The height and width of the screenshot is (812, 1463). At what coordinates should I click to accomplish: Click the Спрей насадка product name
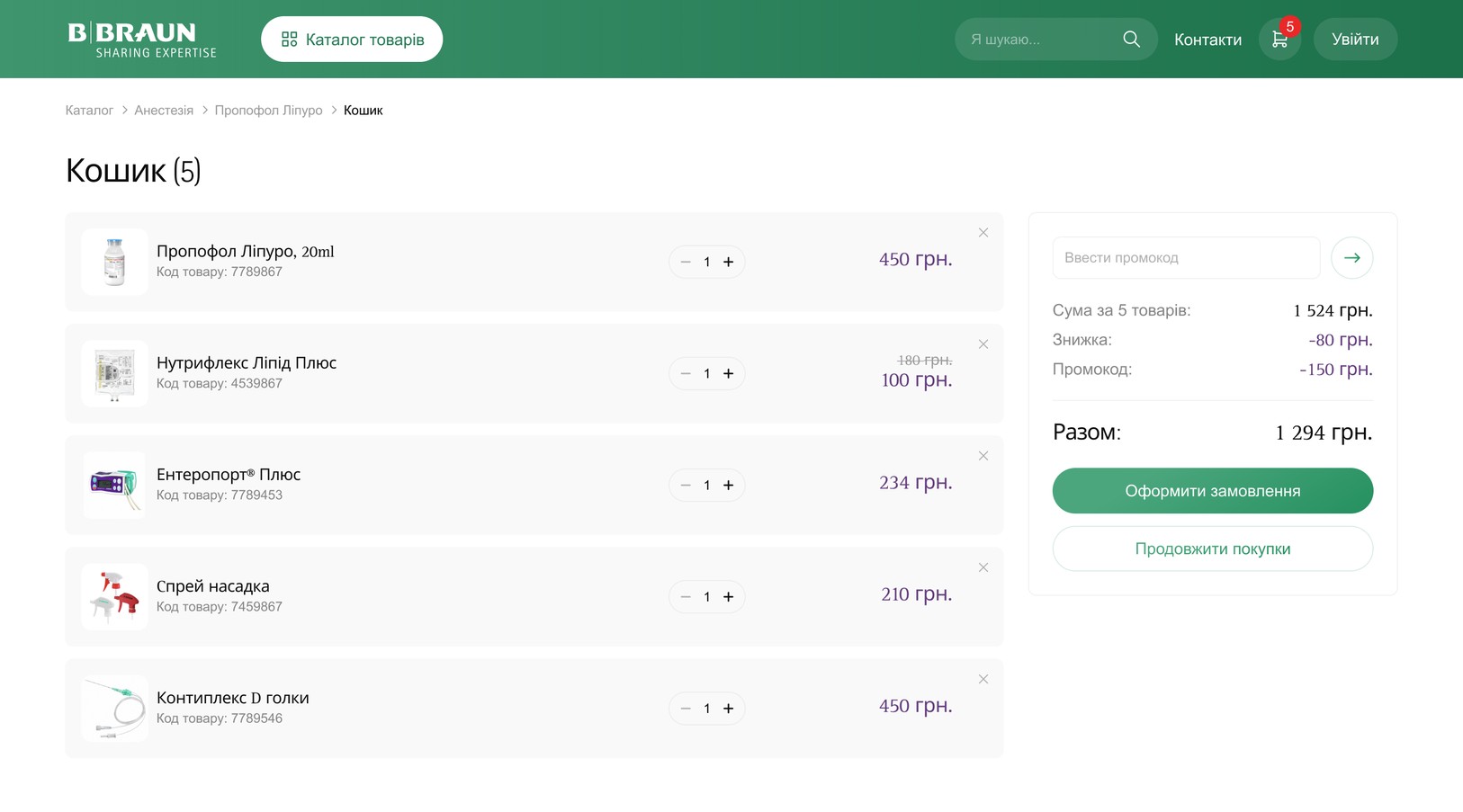(x=213, y=586)
